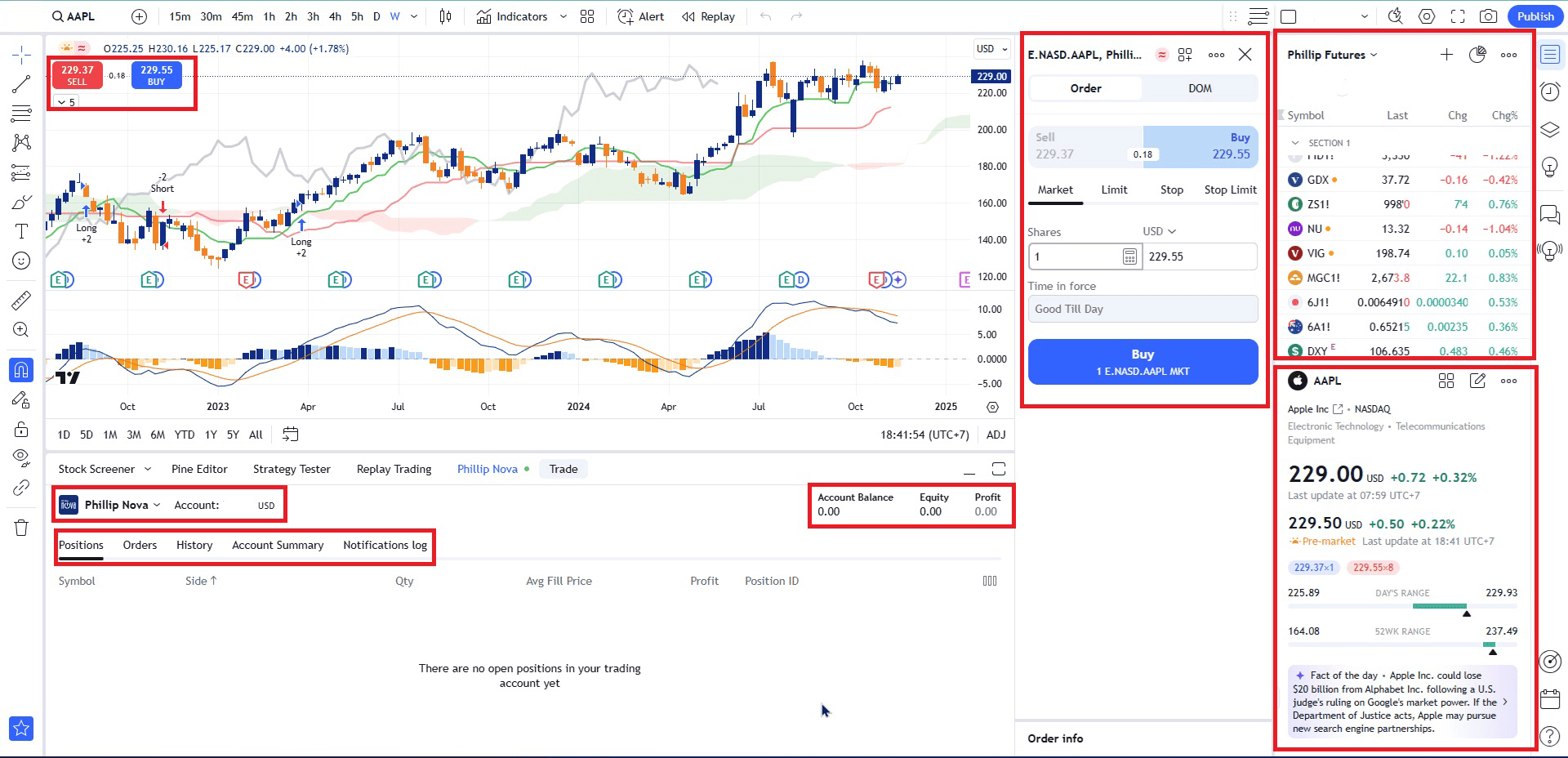
Task: Toggle stay in drawing mode
Action: pyautogui.click(x=21, y=399)
